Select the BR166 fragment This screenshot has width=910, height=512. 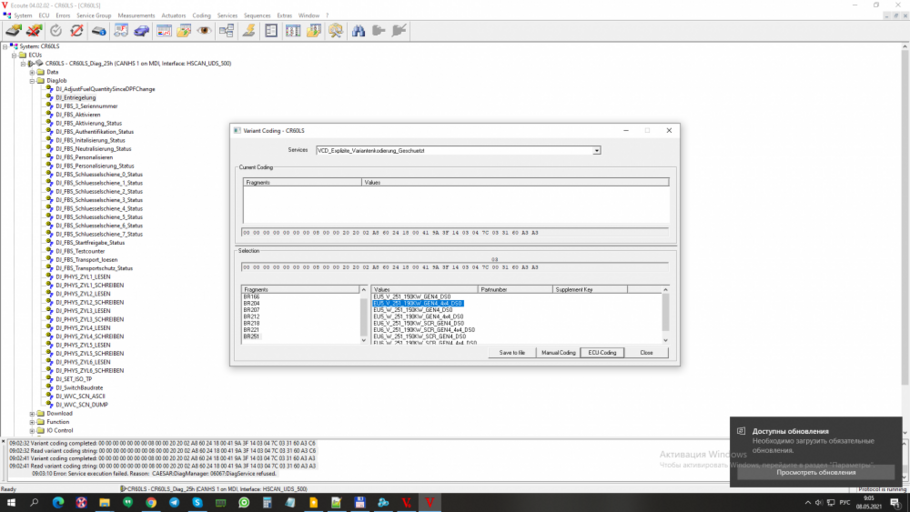[251, 297]
